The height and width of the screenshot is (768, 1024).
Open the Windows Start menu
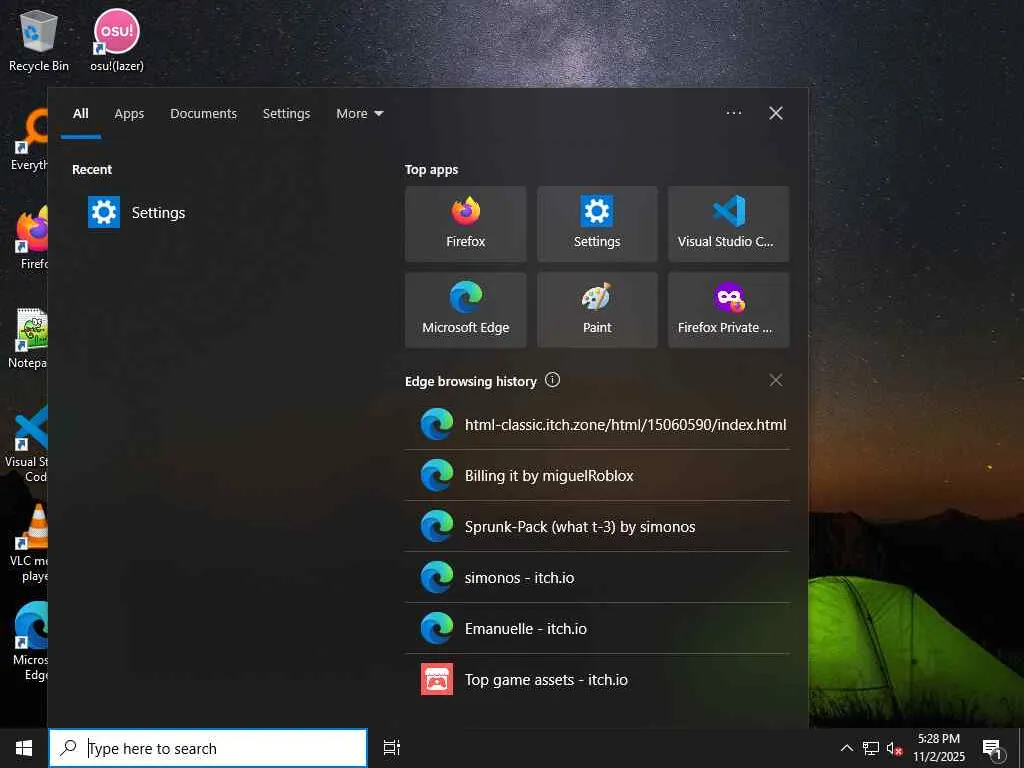pos(24,748)
